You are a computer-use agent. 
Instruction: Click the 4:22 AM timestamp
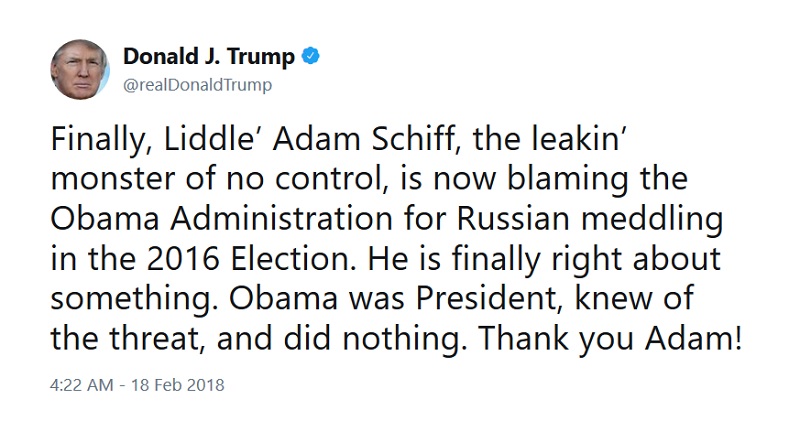point(82,384)
